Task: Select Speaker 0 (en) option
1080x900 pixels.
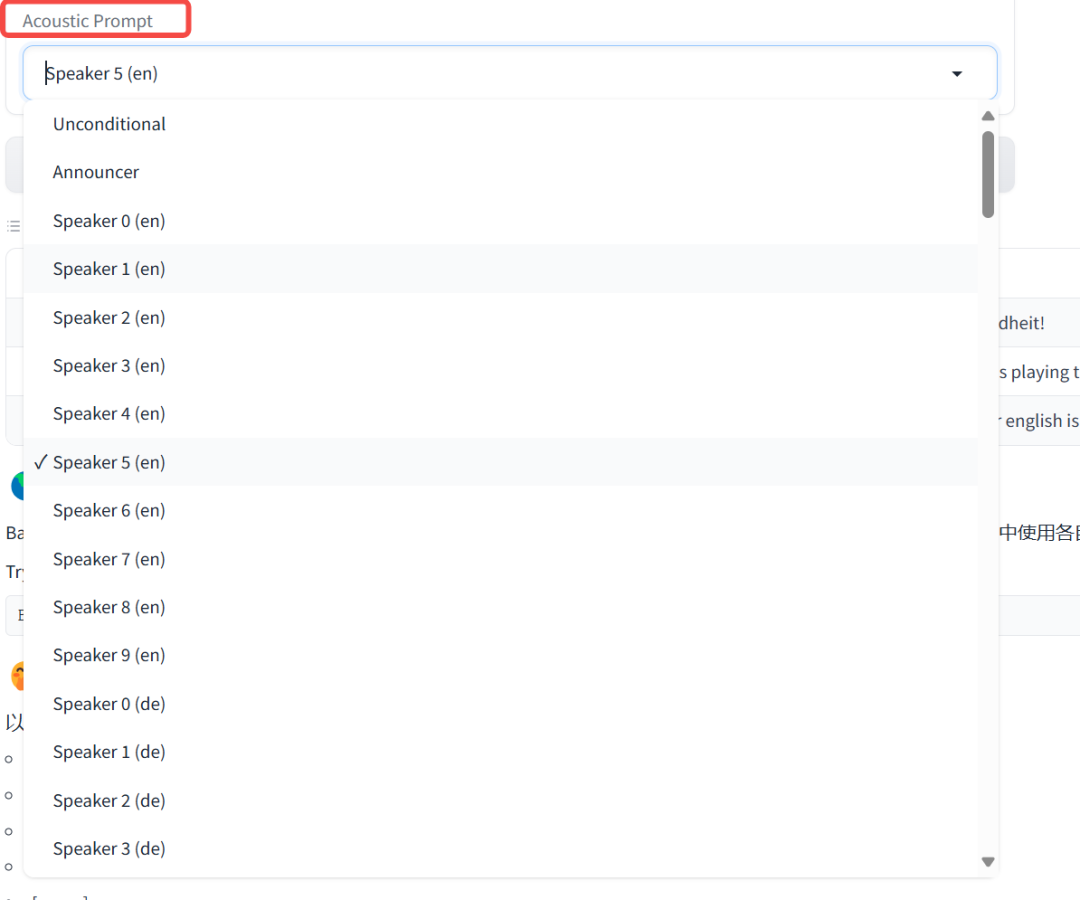Action: pos(109,221)
